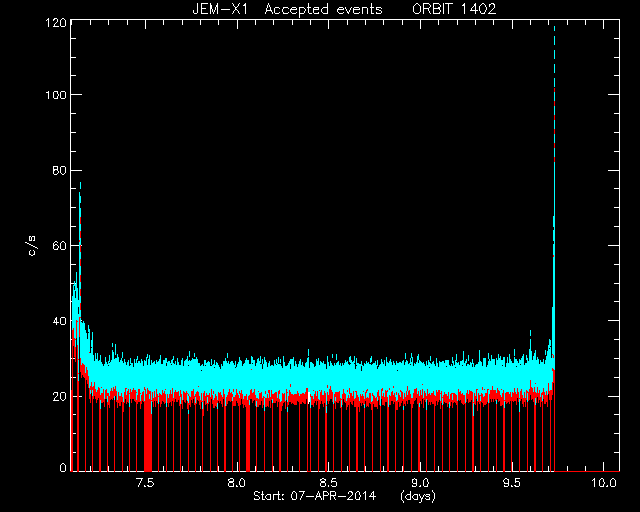This screenshot has width=640, height=512.
Task: Click the 20 y-axis tick label
Action: click(x=59, y=396)
